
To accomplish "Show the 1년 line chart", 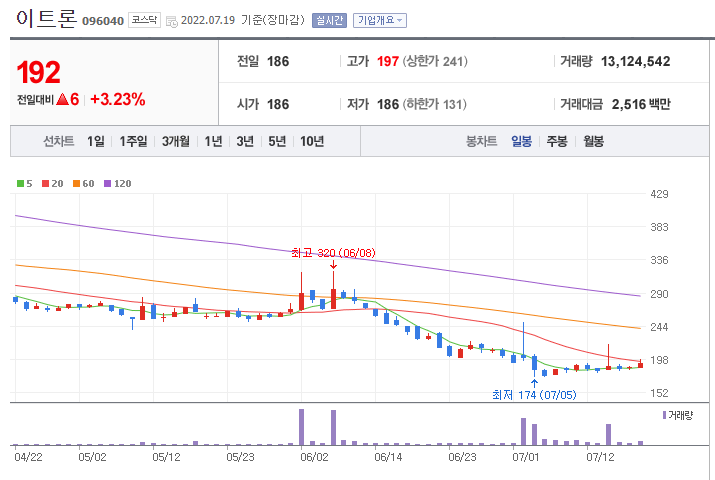I will (213, 141).
